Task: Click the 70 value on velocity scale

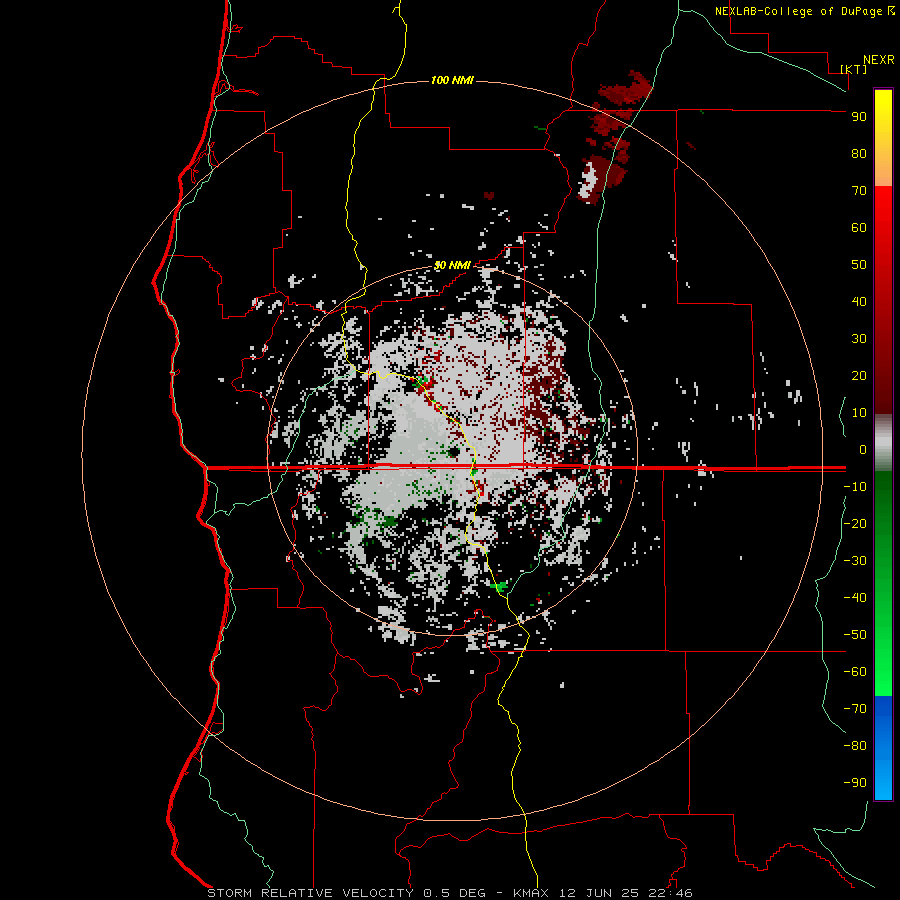Action: click(859, 191)
